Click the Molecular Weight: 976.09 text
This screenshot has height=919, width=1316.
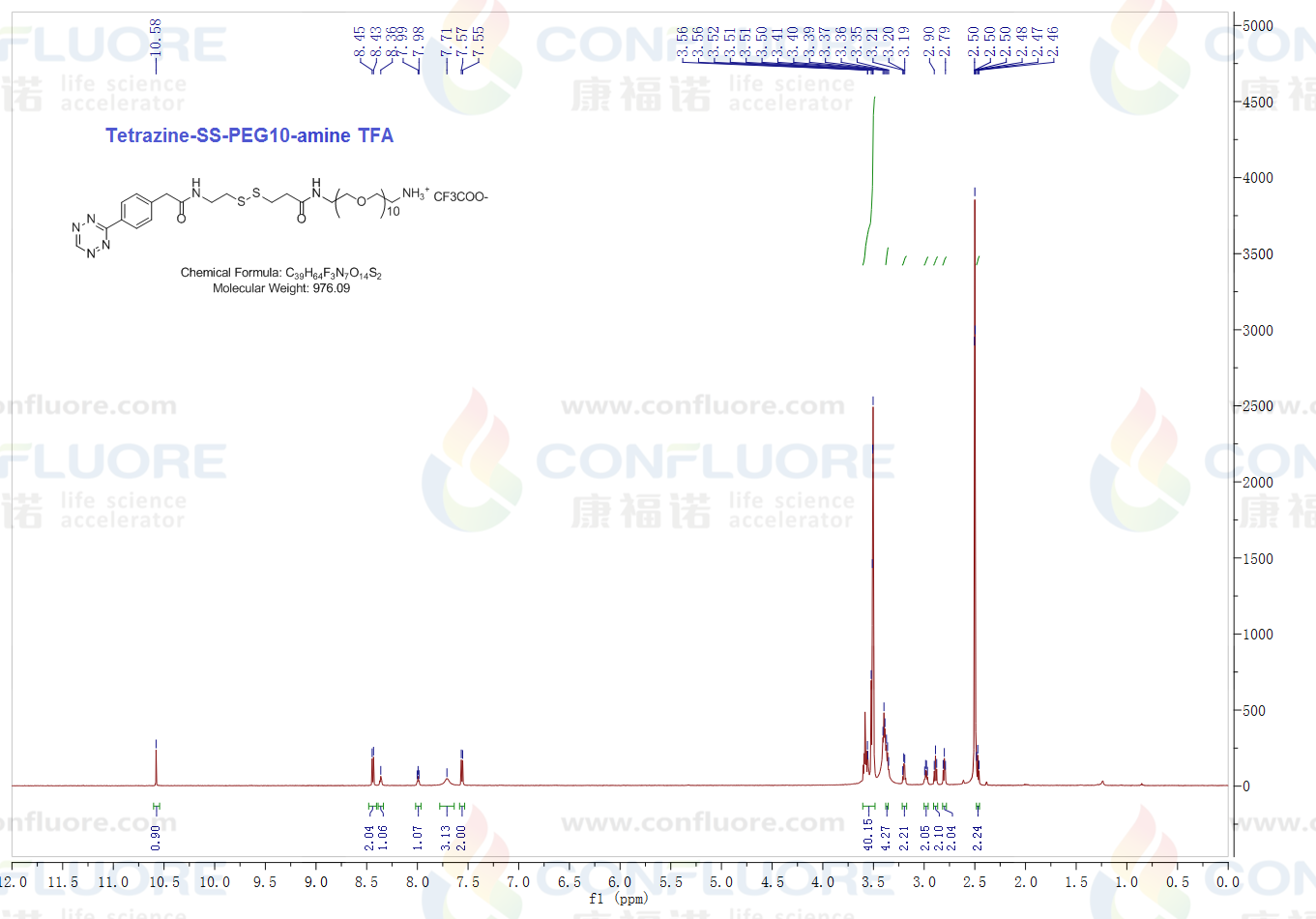coord(281,288)
